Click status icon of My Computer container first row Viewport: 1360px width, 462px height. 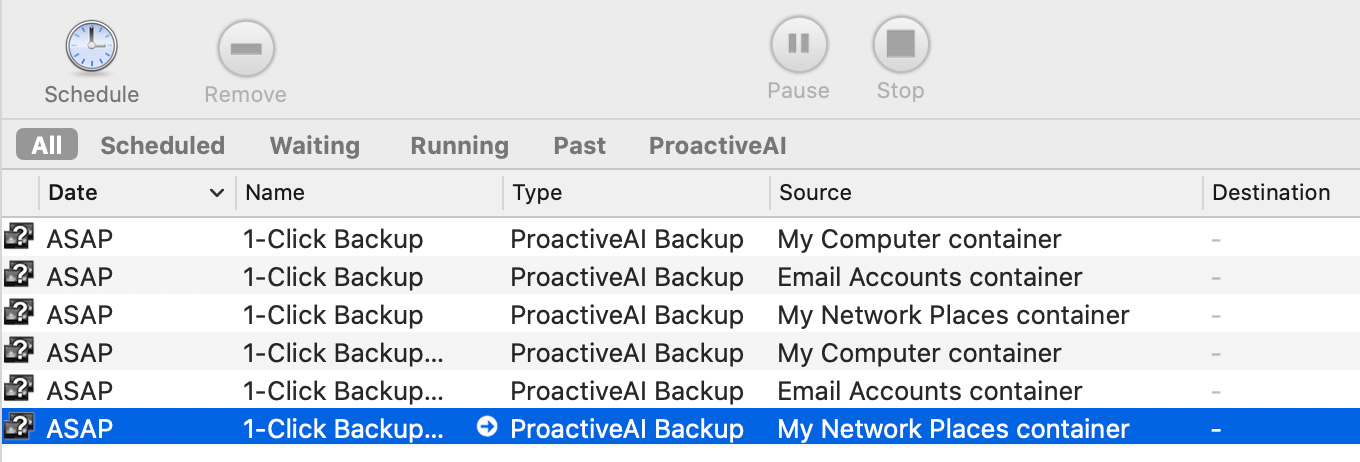19,238
